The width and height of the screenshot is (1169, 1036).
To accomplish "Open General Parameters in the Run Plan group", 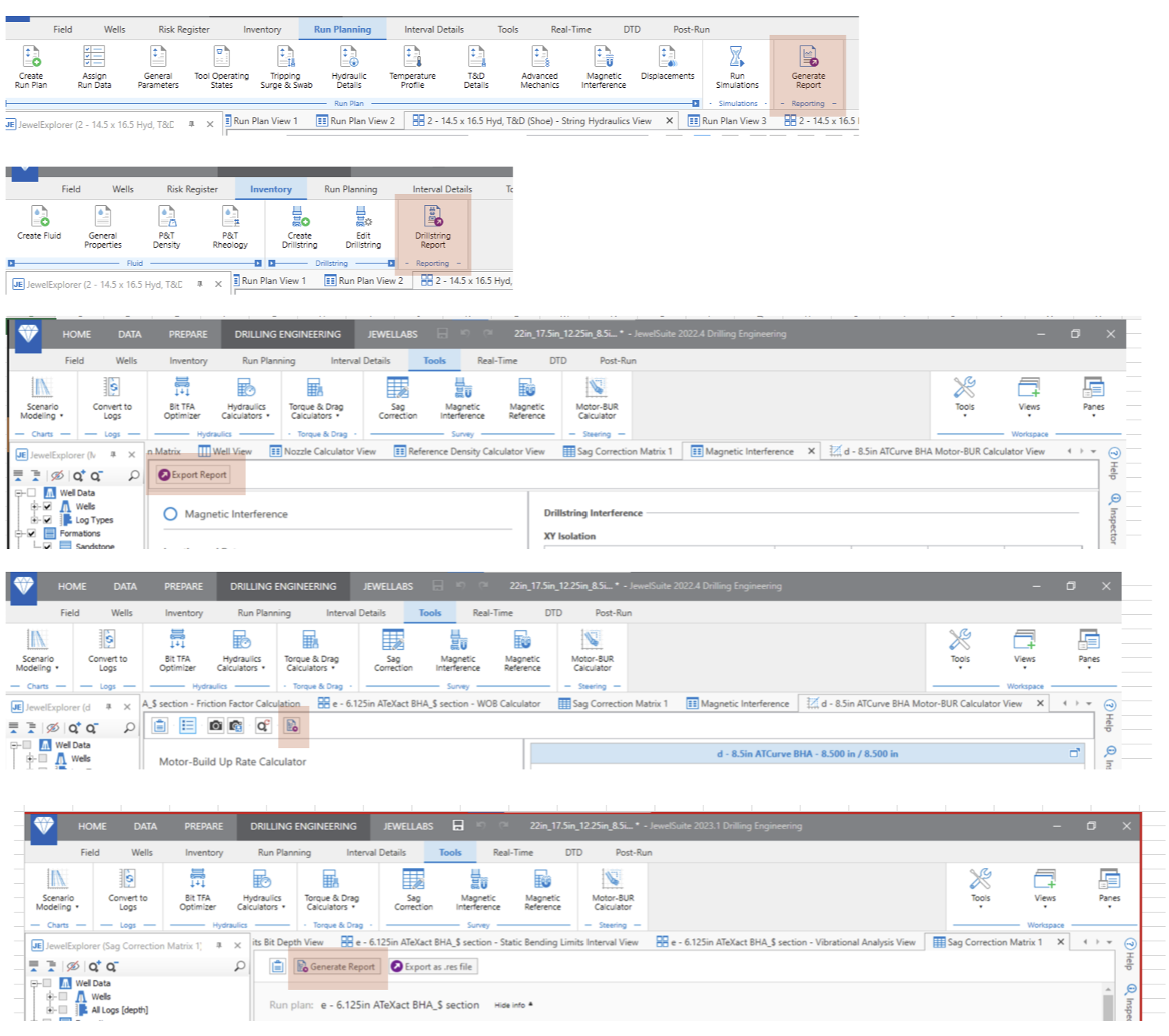I will coord(158,67).
